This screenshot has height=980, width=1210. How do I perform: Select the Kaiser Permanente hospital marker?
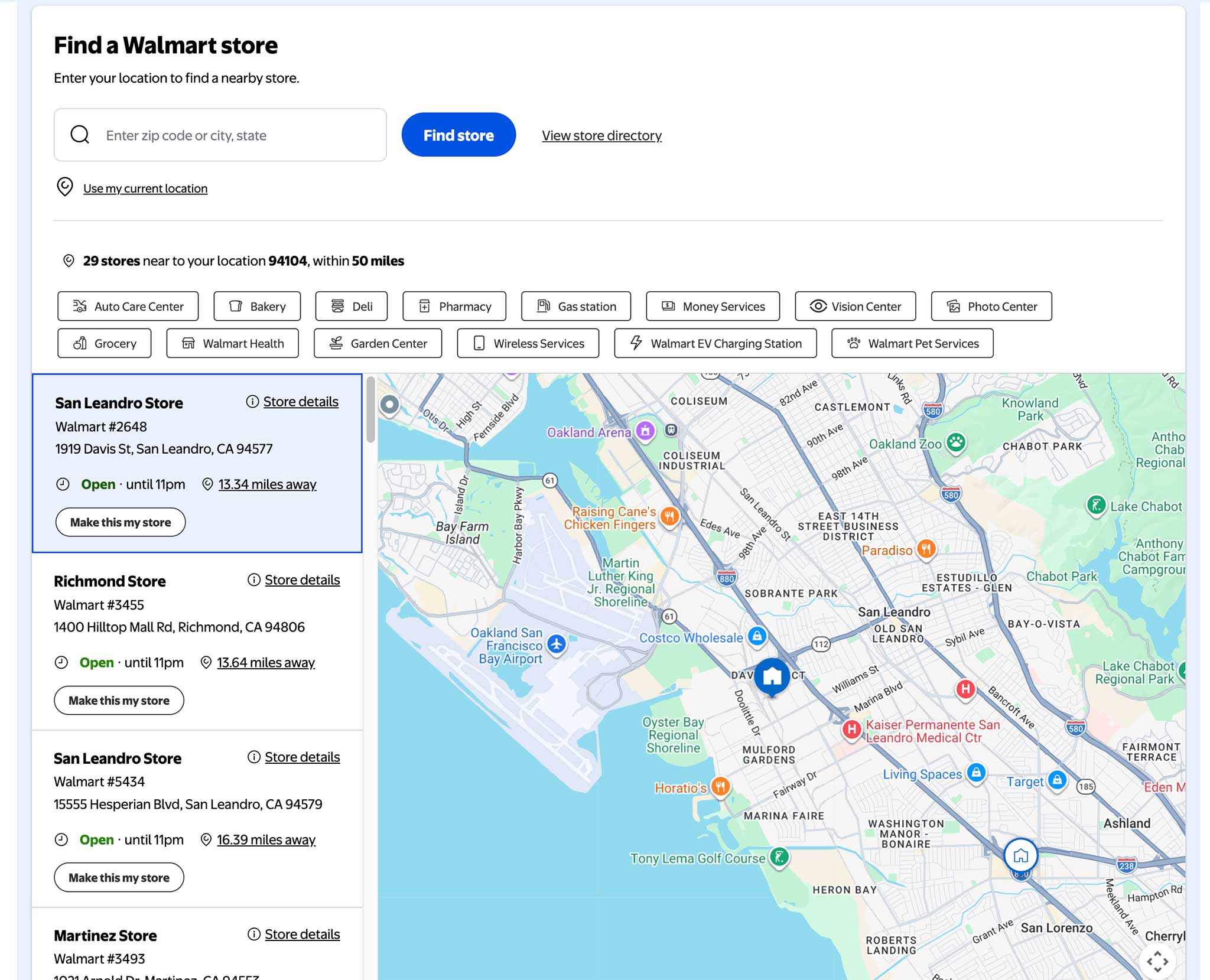tap(851, 730)
